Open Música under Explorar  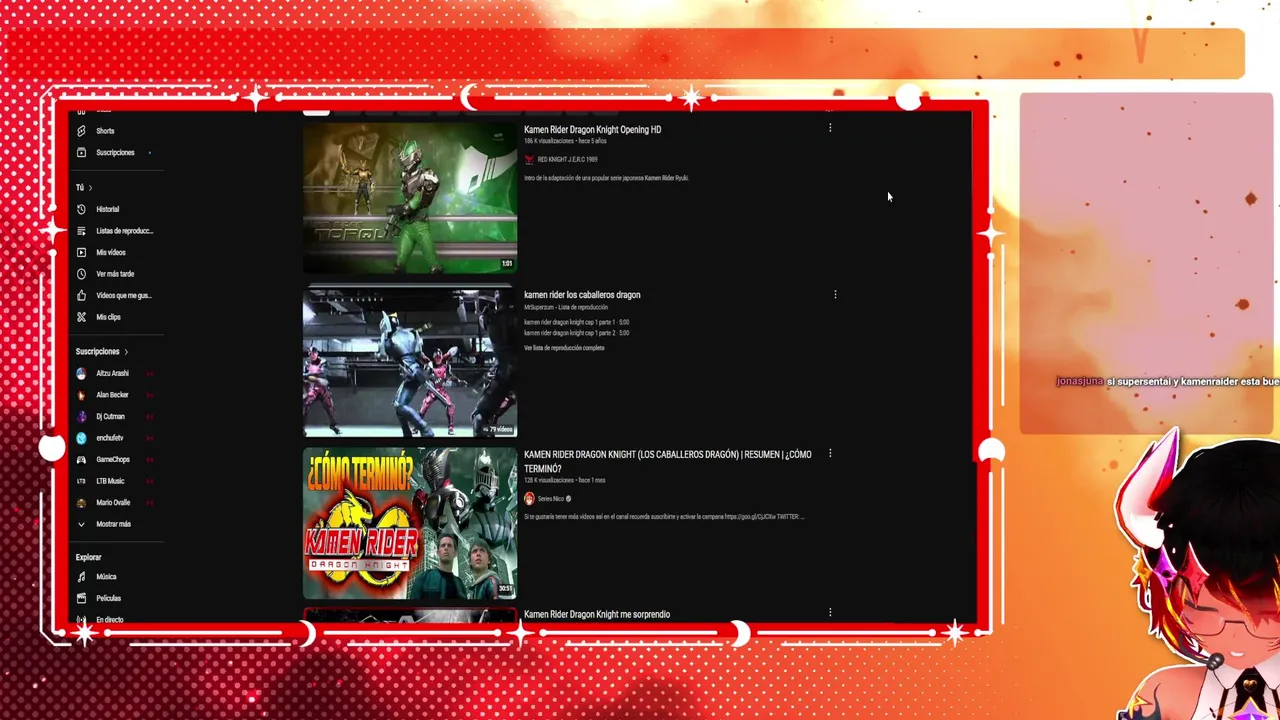coord(105,577)
